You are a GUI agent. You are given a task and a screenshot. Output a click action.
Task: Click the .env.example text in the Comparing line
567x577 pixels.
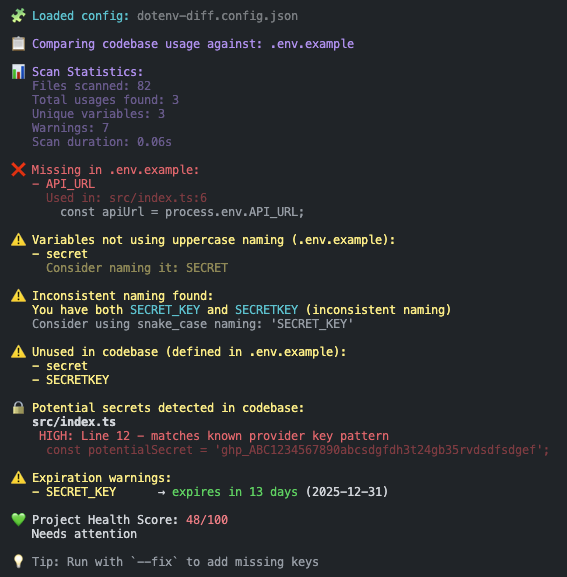[x=312, y=44]
